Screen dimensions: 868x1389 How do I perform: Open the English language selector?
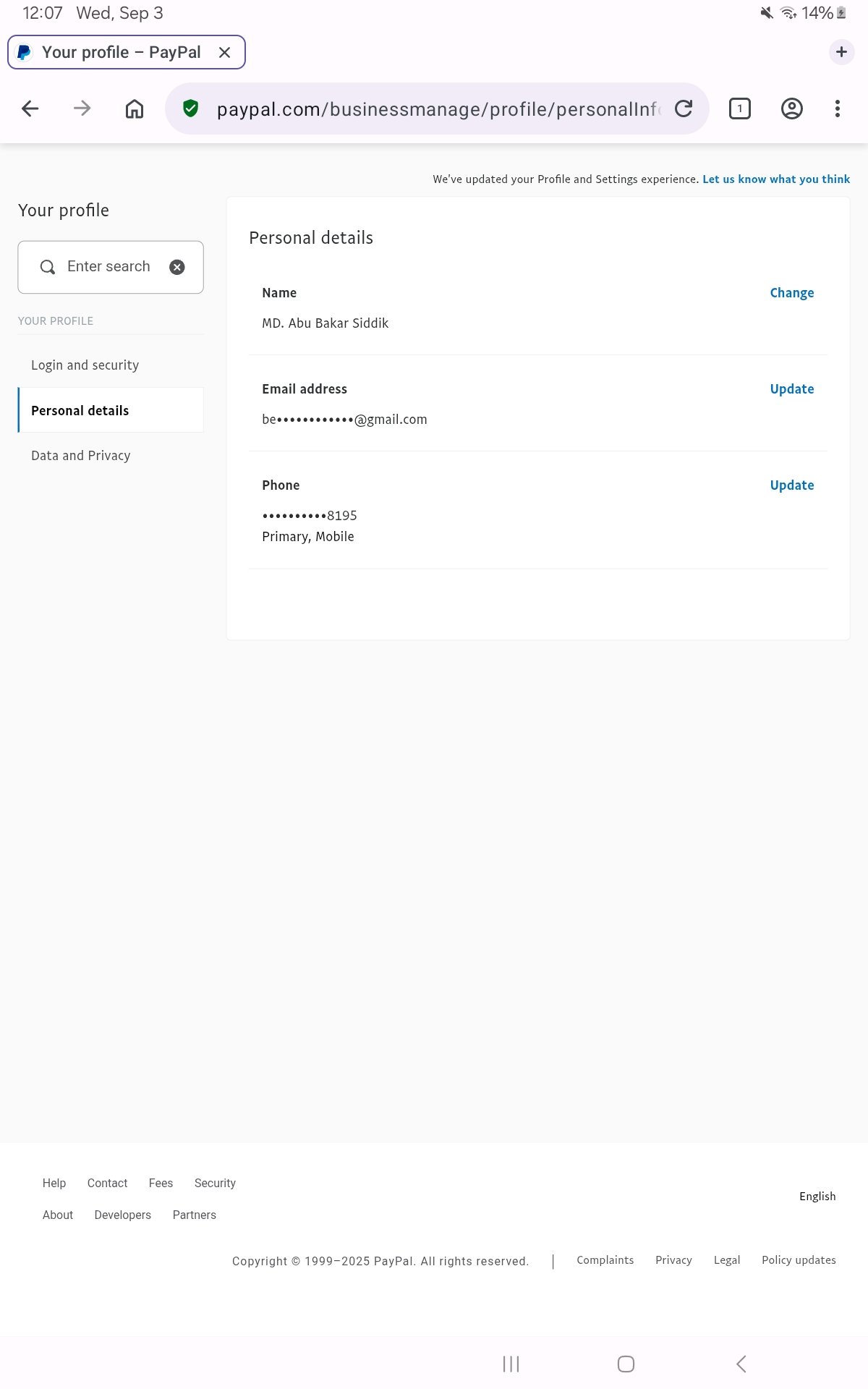[x=817, y=1197]
